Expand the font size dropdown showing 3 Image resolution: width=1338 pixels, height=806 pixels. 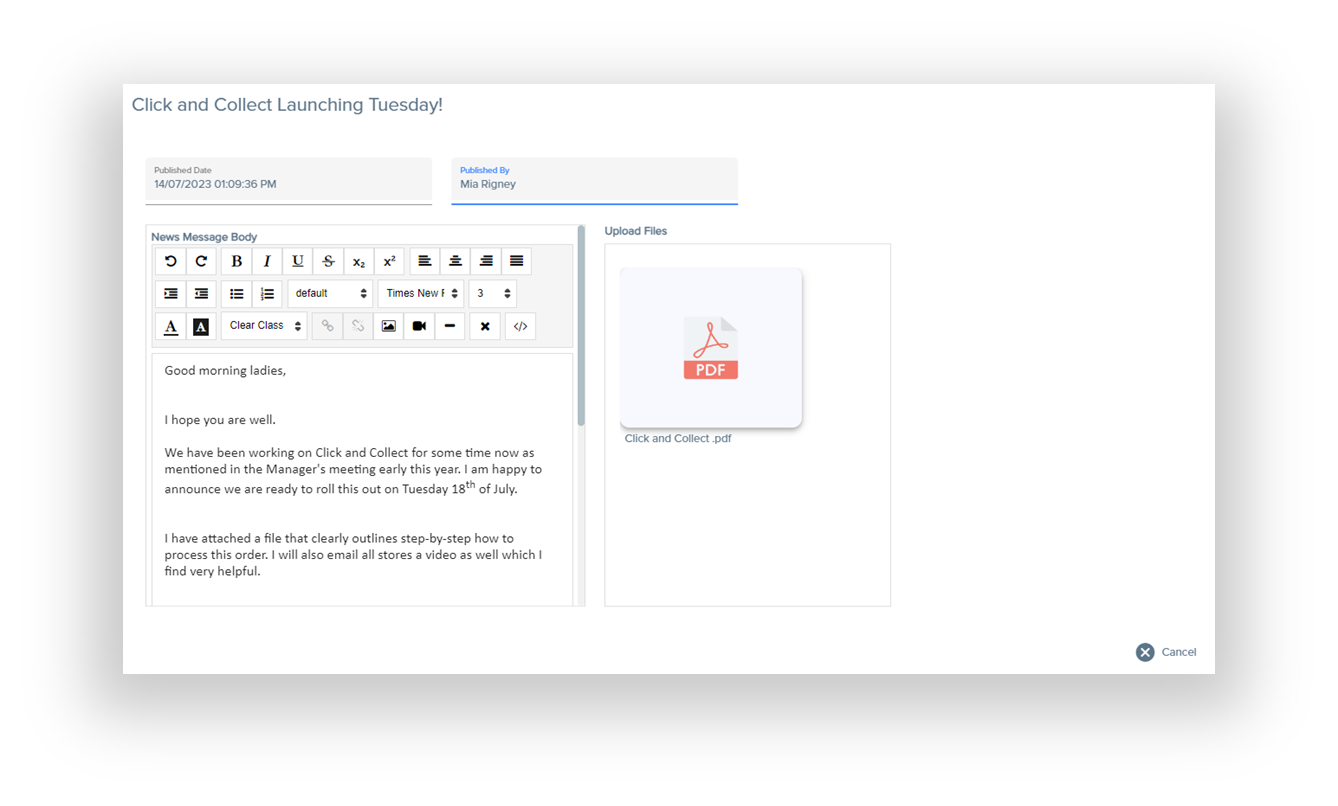tap(493, 294)
